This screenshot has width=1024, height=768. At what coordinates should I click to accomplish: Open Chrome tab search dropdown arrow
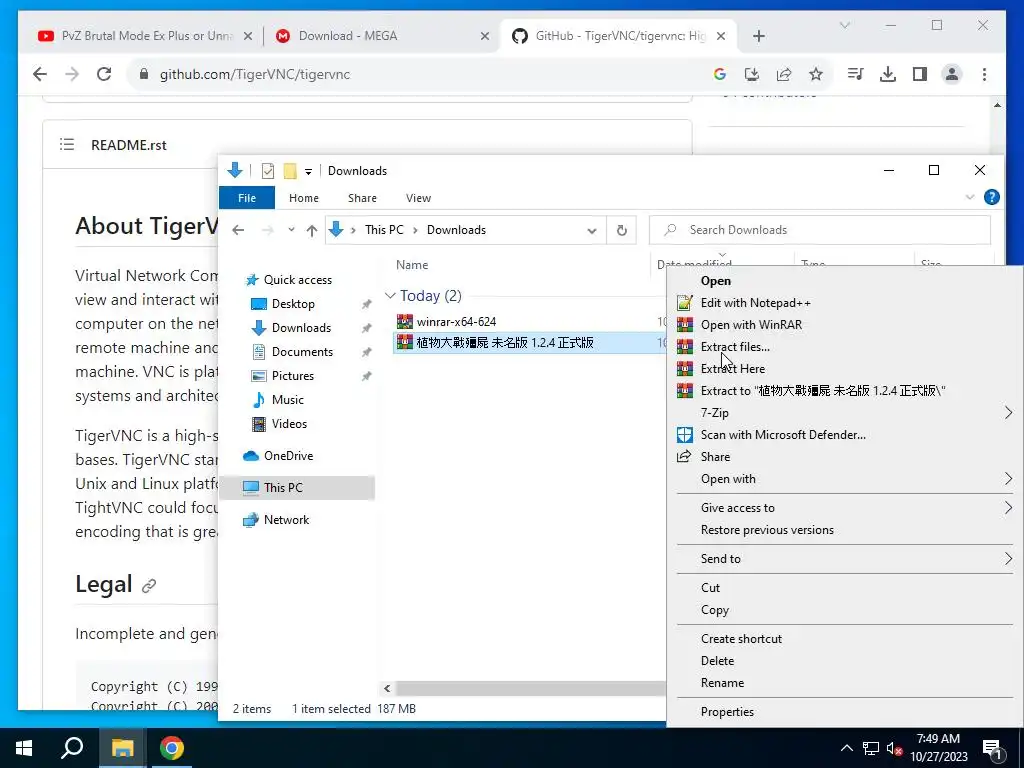click(844, 25)
